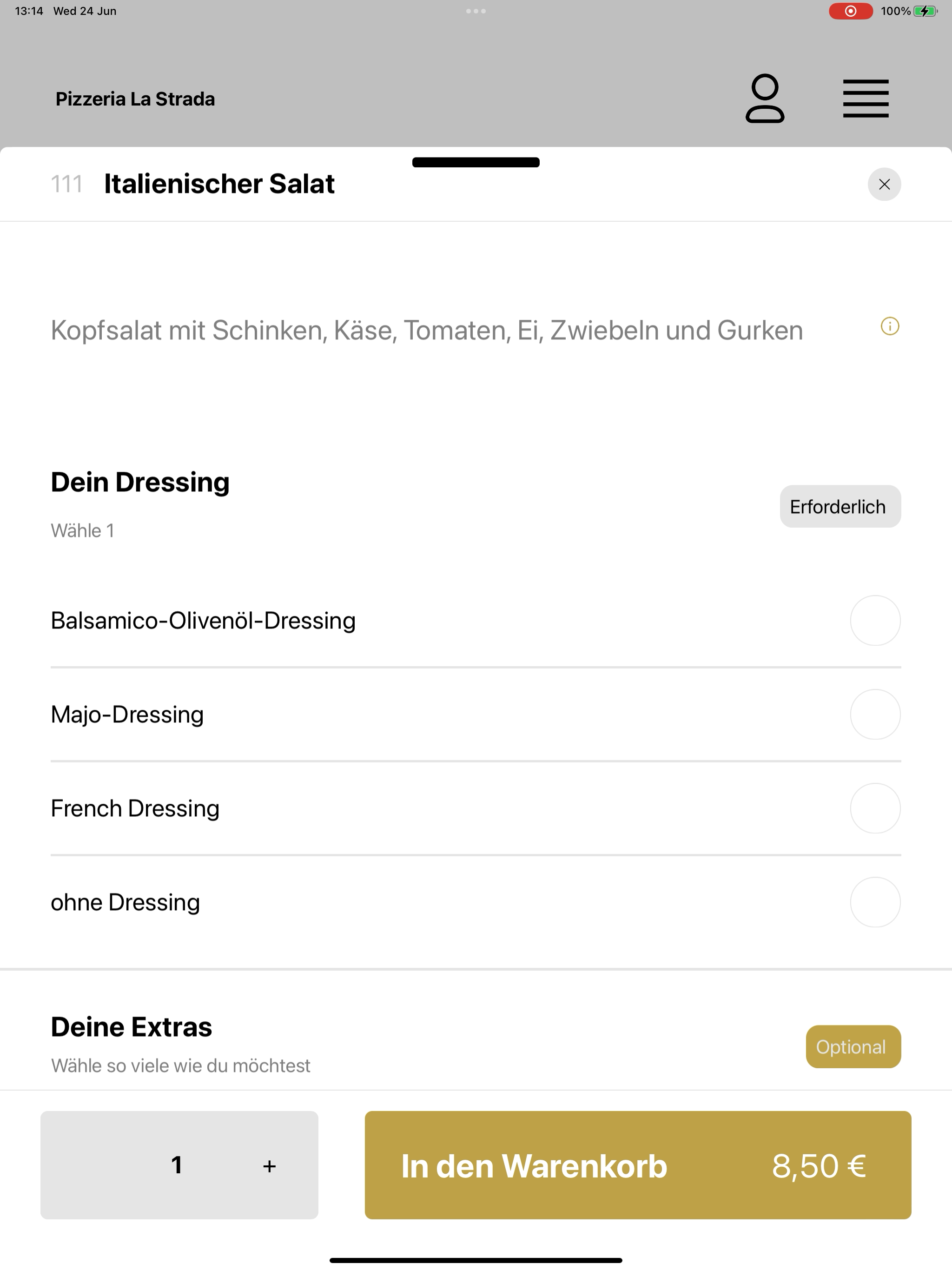Tap the screen recording indicator
The height and width of the screenshot is (1270, 952).
coord(850,11)
